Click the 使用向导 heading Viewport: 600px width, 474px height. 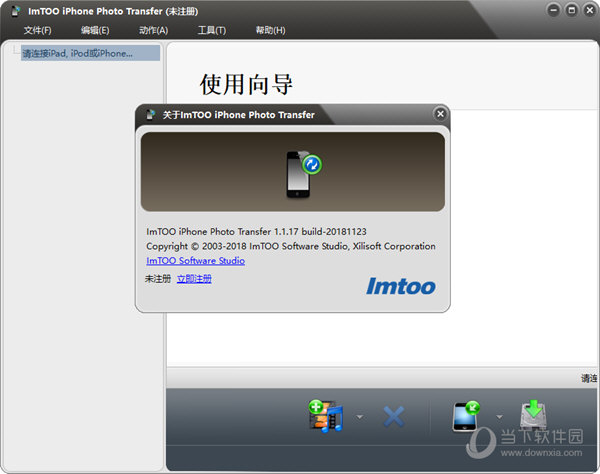pyautogui.click(x=246, y=84)
